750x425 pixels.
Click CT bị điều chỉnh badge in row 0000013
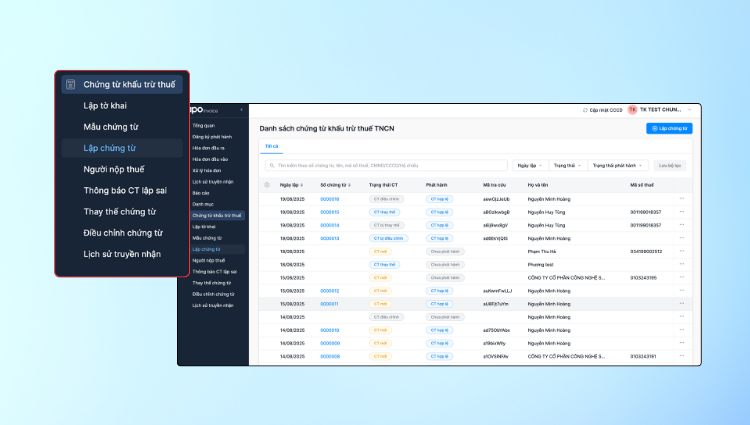(388, 238)
